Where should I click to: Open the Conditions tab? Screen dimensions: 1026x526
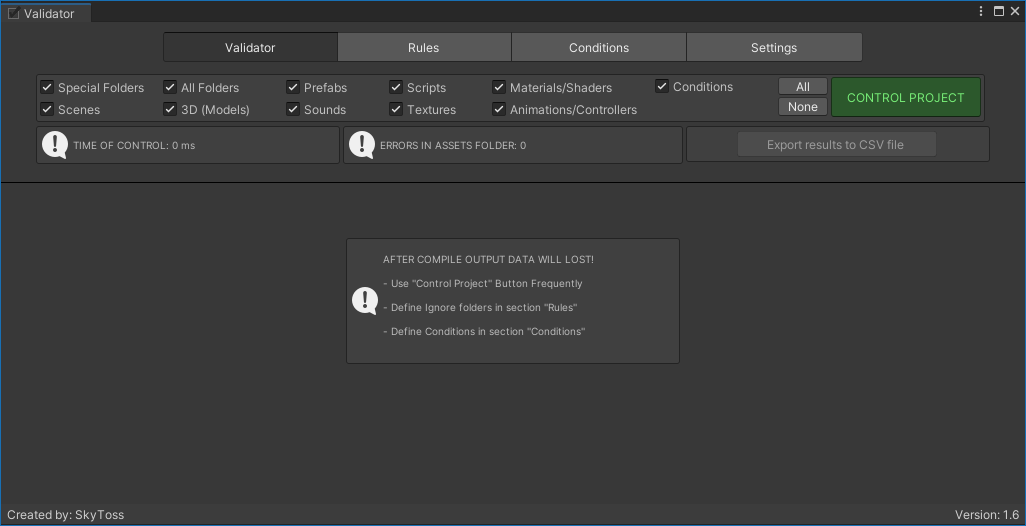(599, 48)
